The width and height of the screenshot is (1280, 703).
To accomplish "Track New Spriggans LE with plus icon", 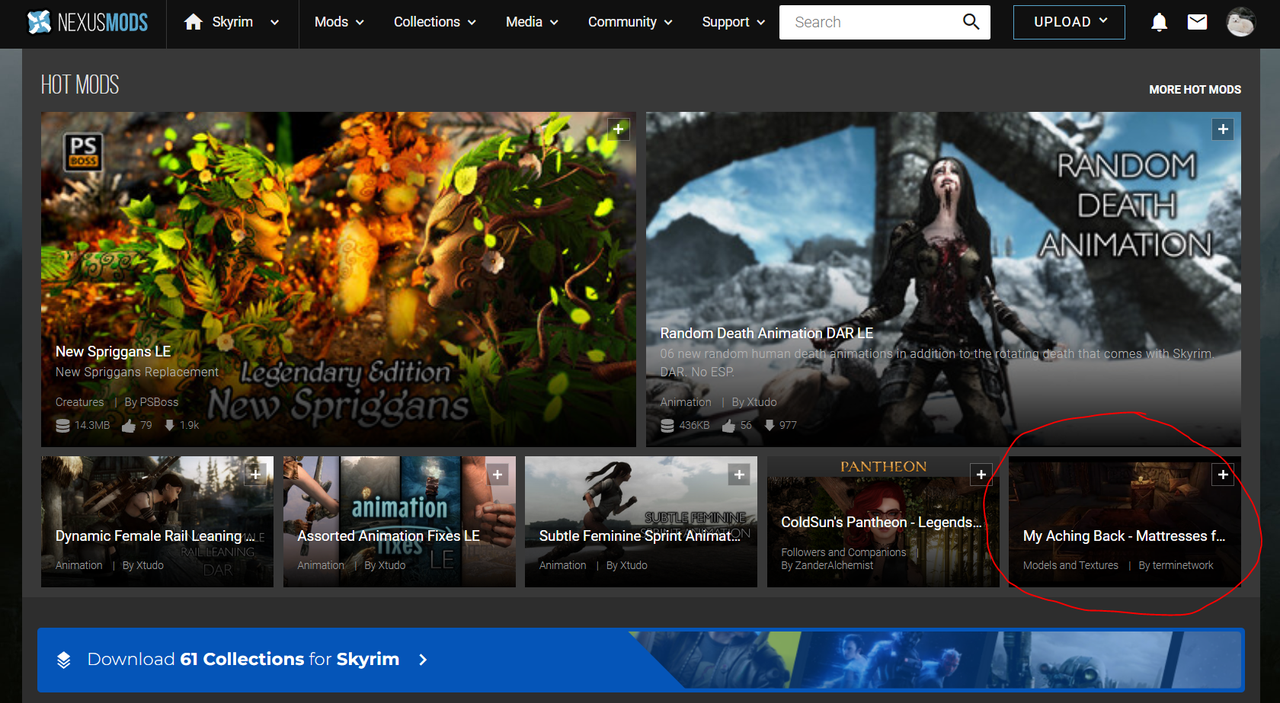I will point(619,129).
